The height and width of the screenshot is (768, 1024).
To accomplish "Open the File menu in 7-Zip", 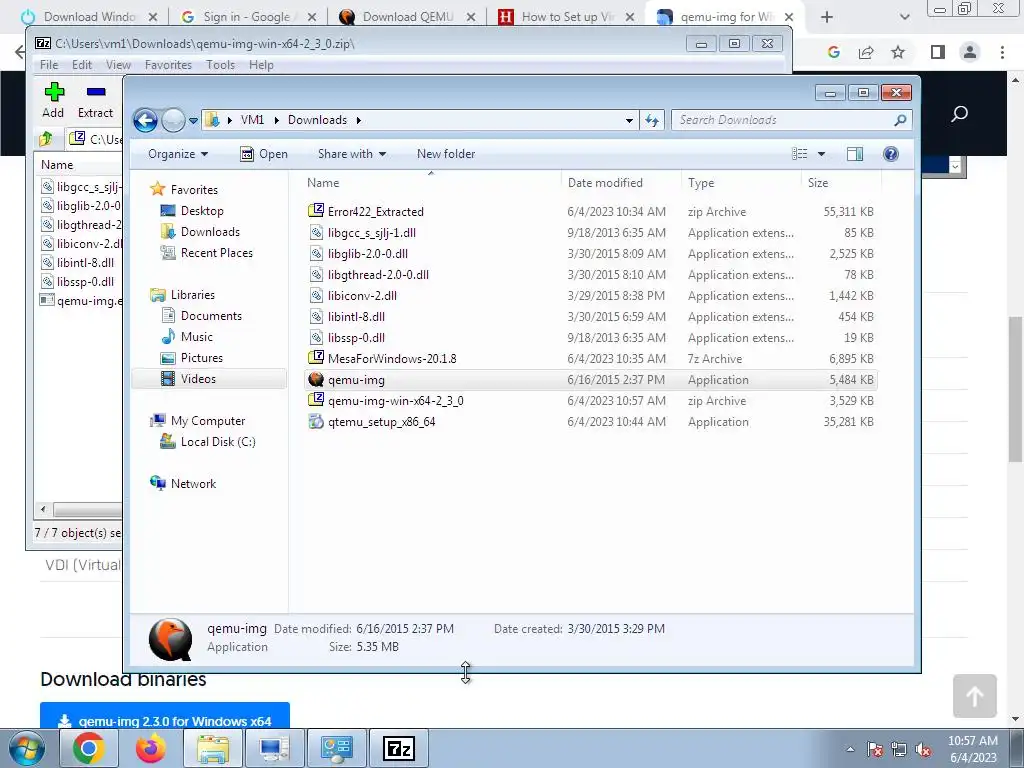I will (49, 65).
